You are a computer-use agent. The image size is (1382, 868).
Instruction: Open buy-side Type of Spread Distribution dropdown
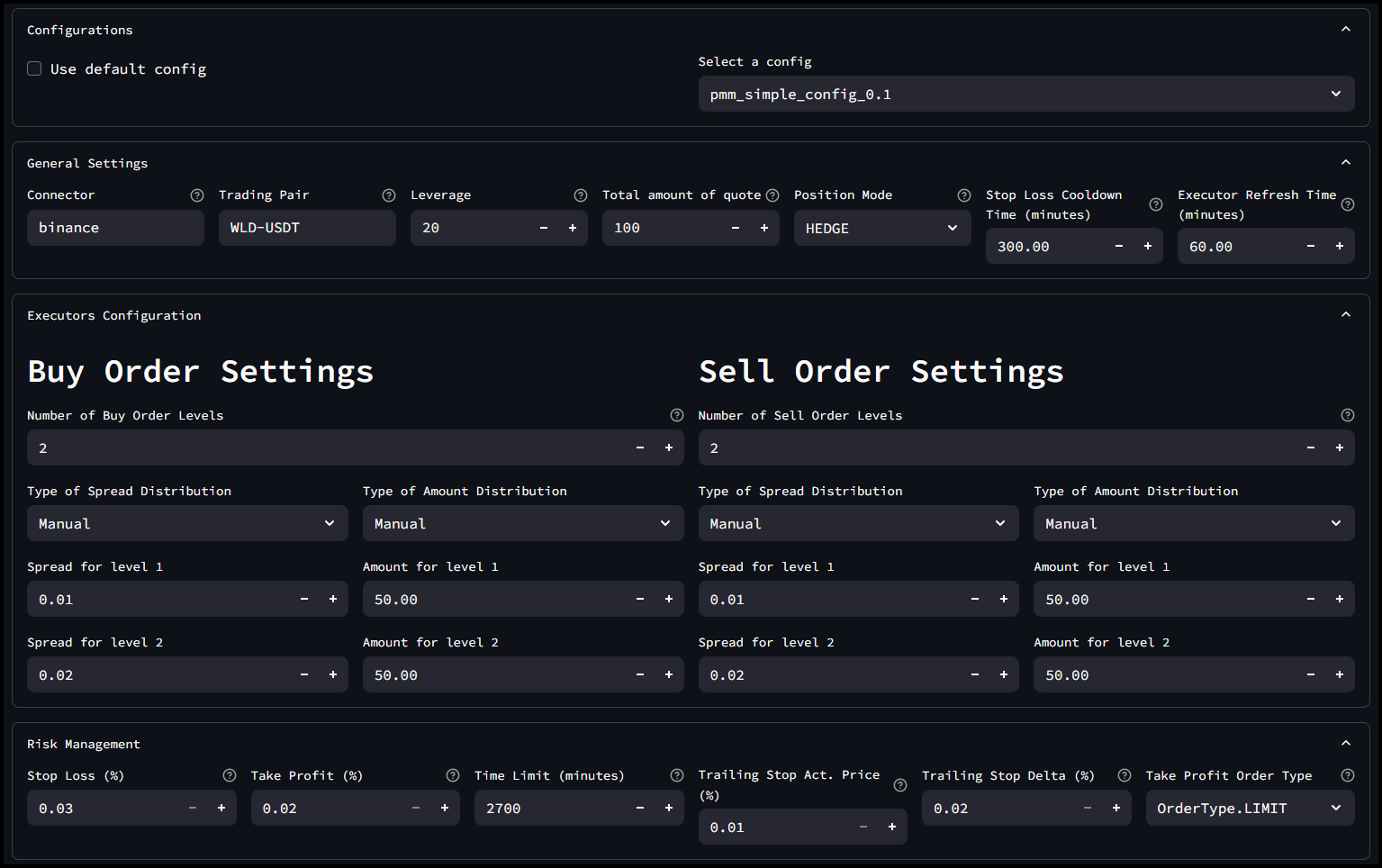pos(187,523)
